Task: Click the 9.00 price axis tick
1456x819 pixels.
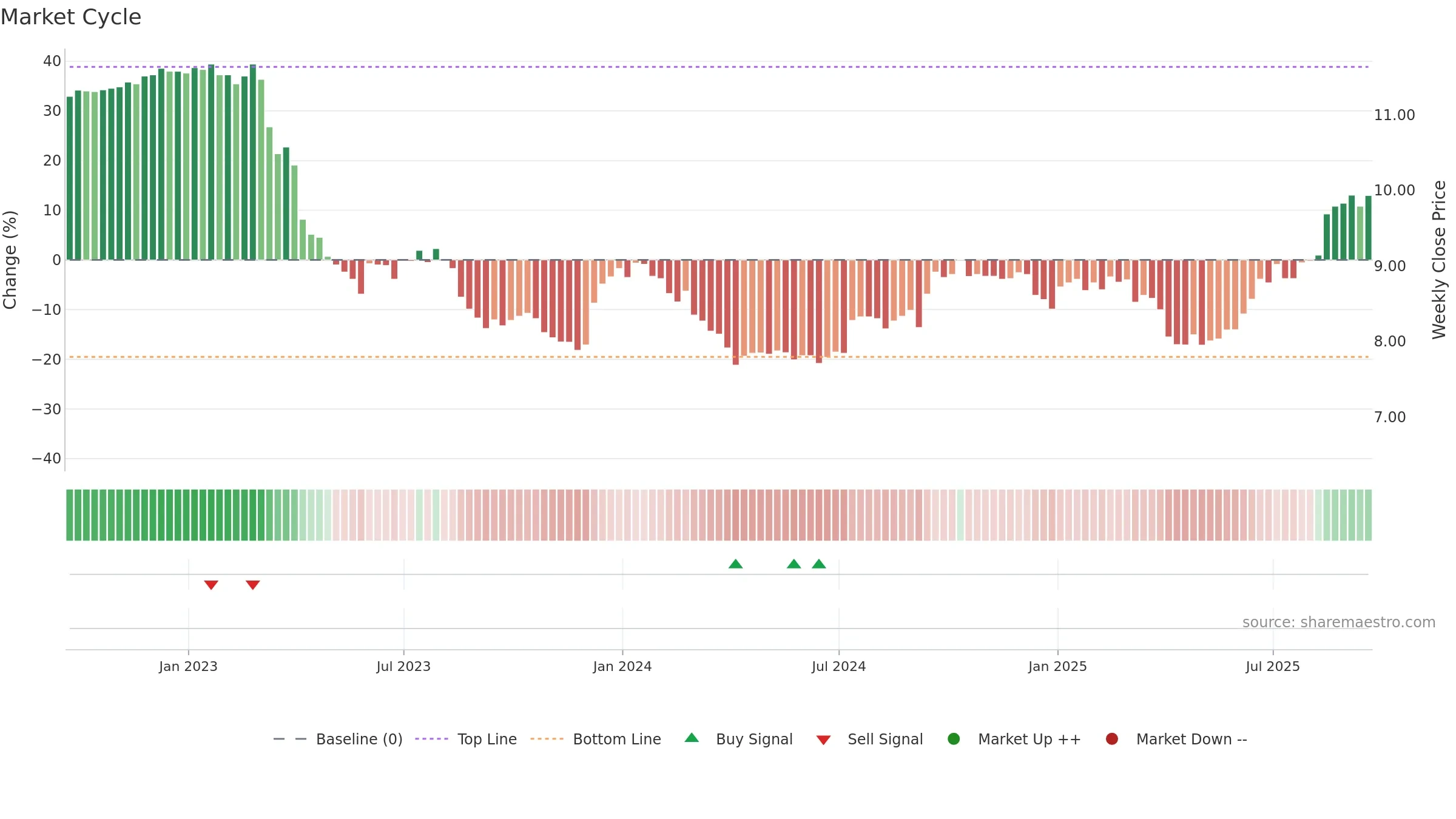Action: [x=1390, y=266]
